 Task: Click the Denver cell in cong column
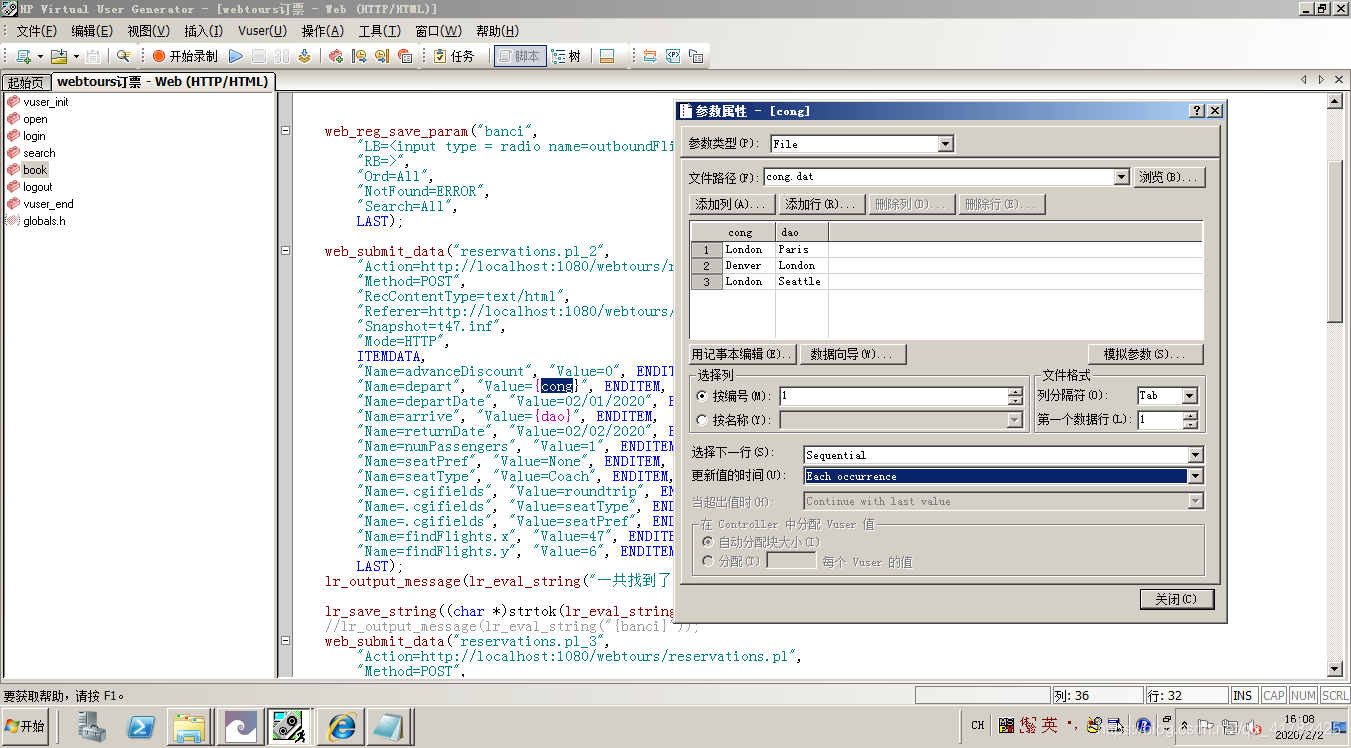pos(748,266)
